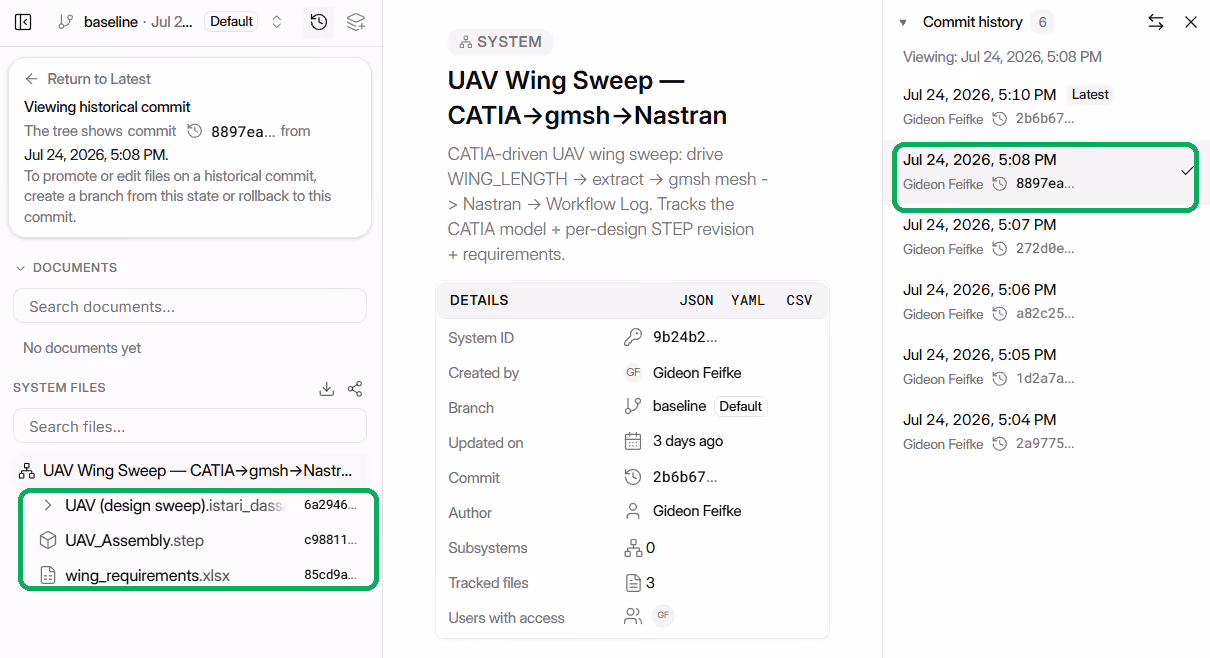This screenshot has height=658, width=1210.
Task: Click compare commits swap arrows icon
Action: tap(1156, 22)
